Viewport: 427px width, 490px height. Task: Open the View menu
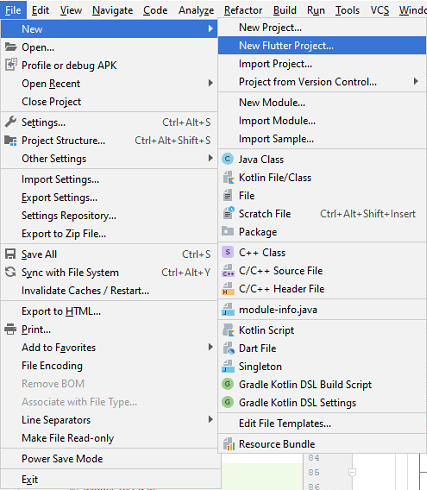click(71, 10)
